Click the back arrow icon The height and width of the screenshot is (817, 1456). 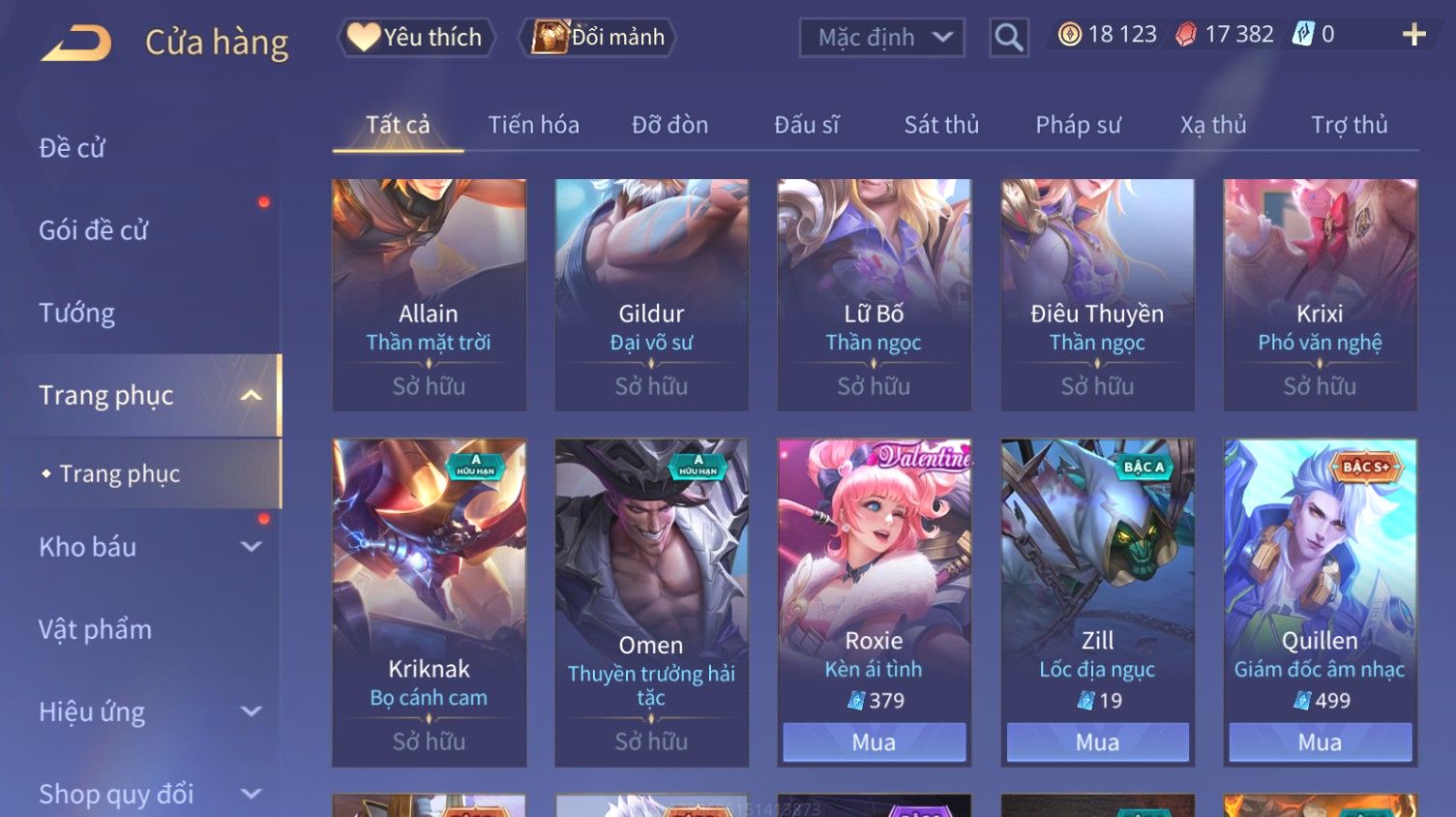point(75,44)
